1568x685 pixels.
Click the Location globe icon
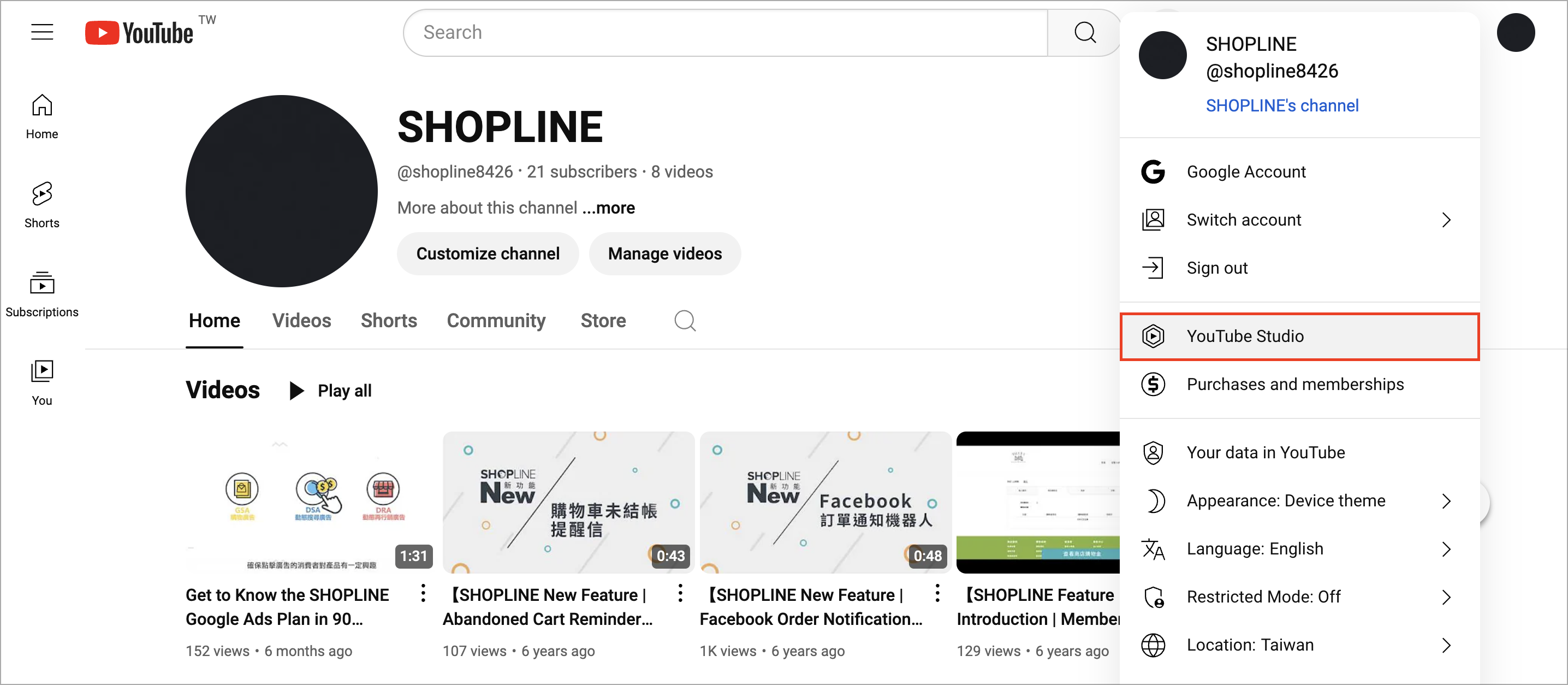(1153, 645)
